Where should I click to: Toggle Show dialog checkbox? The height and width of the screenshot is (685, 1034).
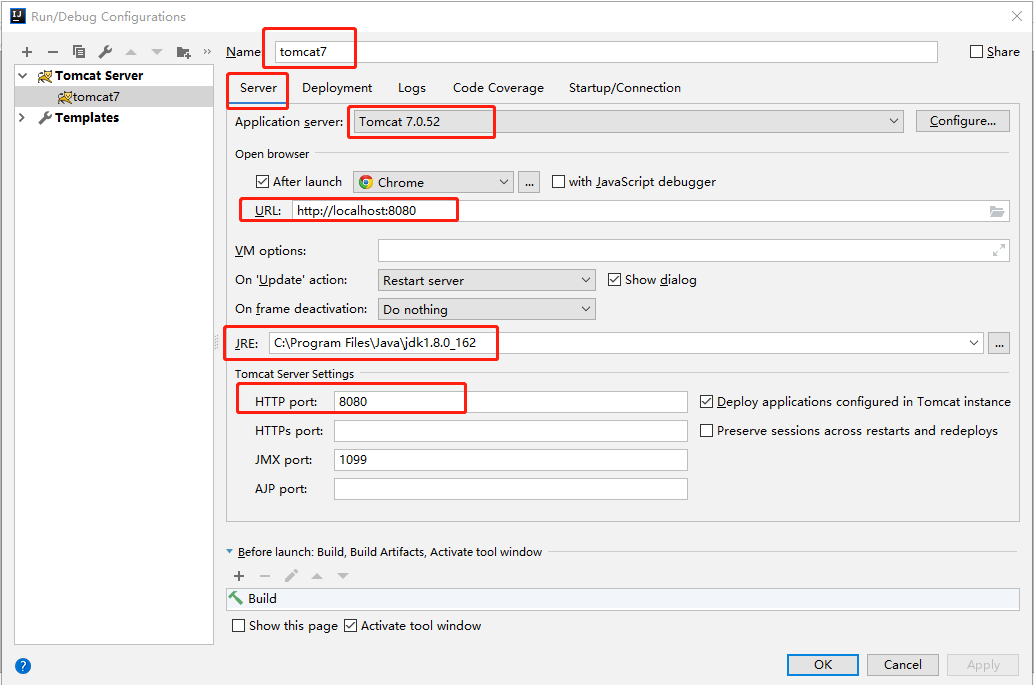tap(615, 280)
